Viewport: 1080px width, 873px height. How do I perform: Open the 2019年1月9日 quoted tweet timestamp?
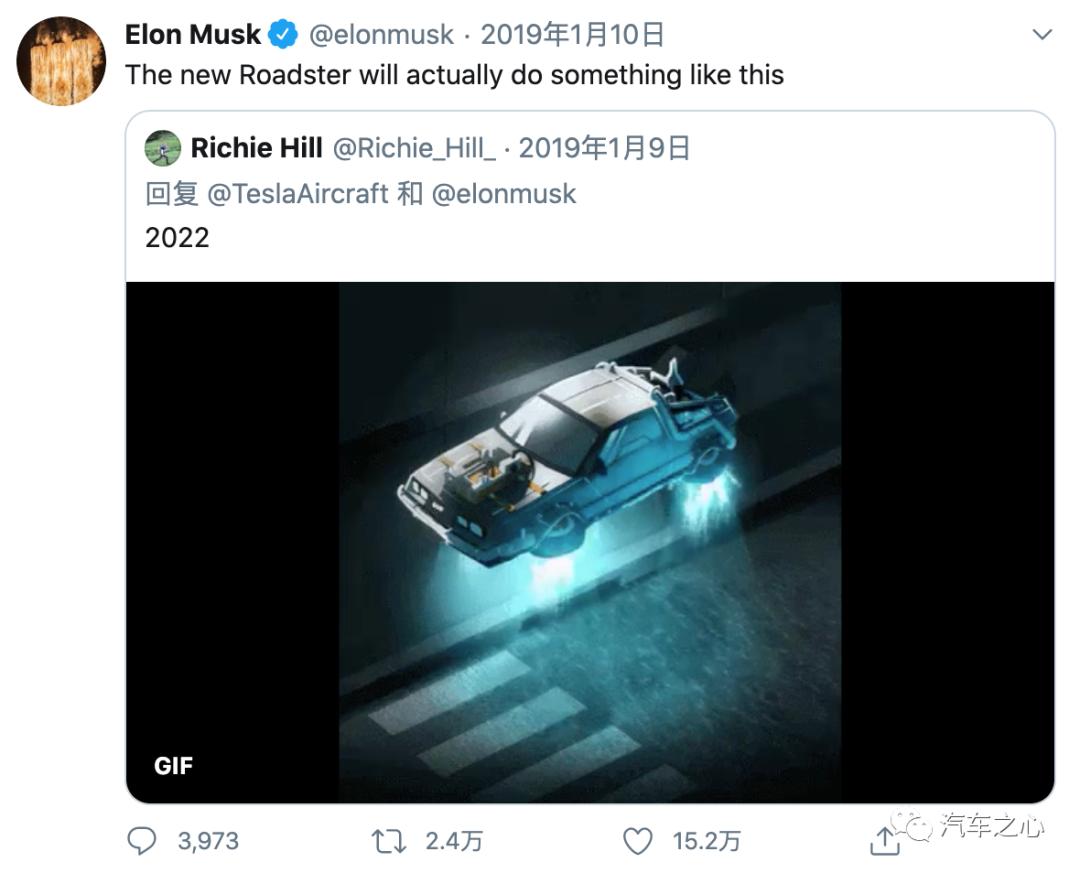(x=604, y=149)
